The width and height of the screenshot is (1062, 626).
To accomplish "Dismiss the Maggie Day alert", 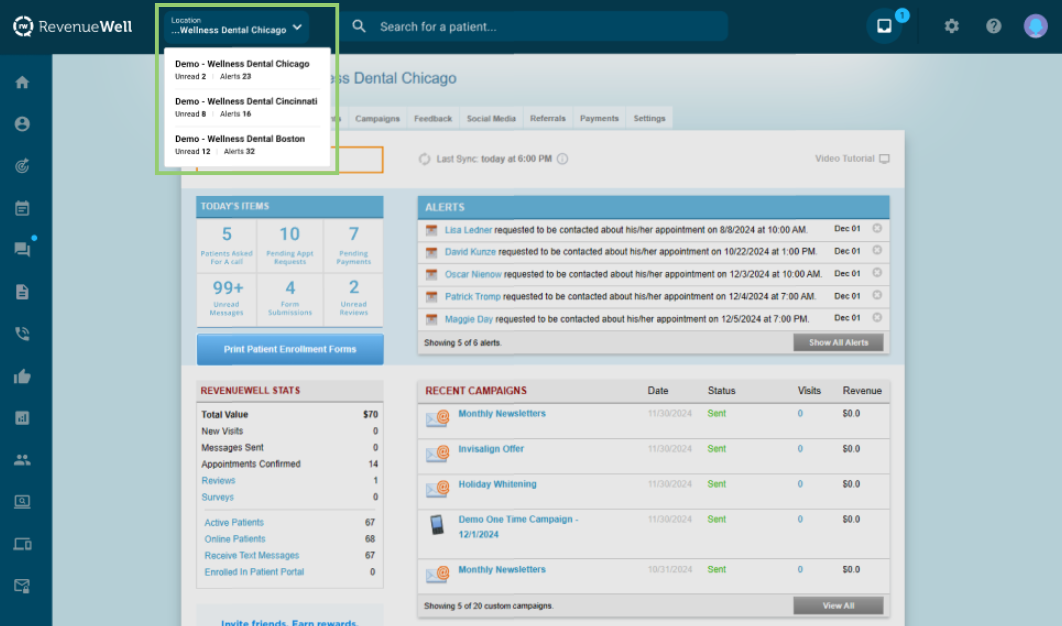I will pyautogui.click(x=877, y=318).
